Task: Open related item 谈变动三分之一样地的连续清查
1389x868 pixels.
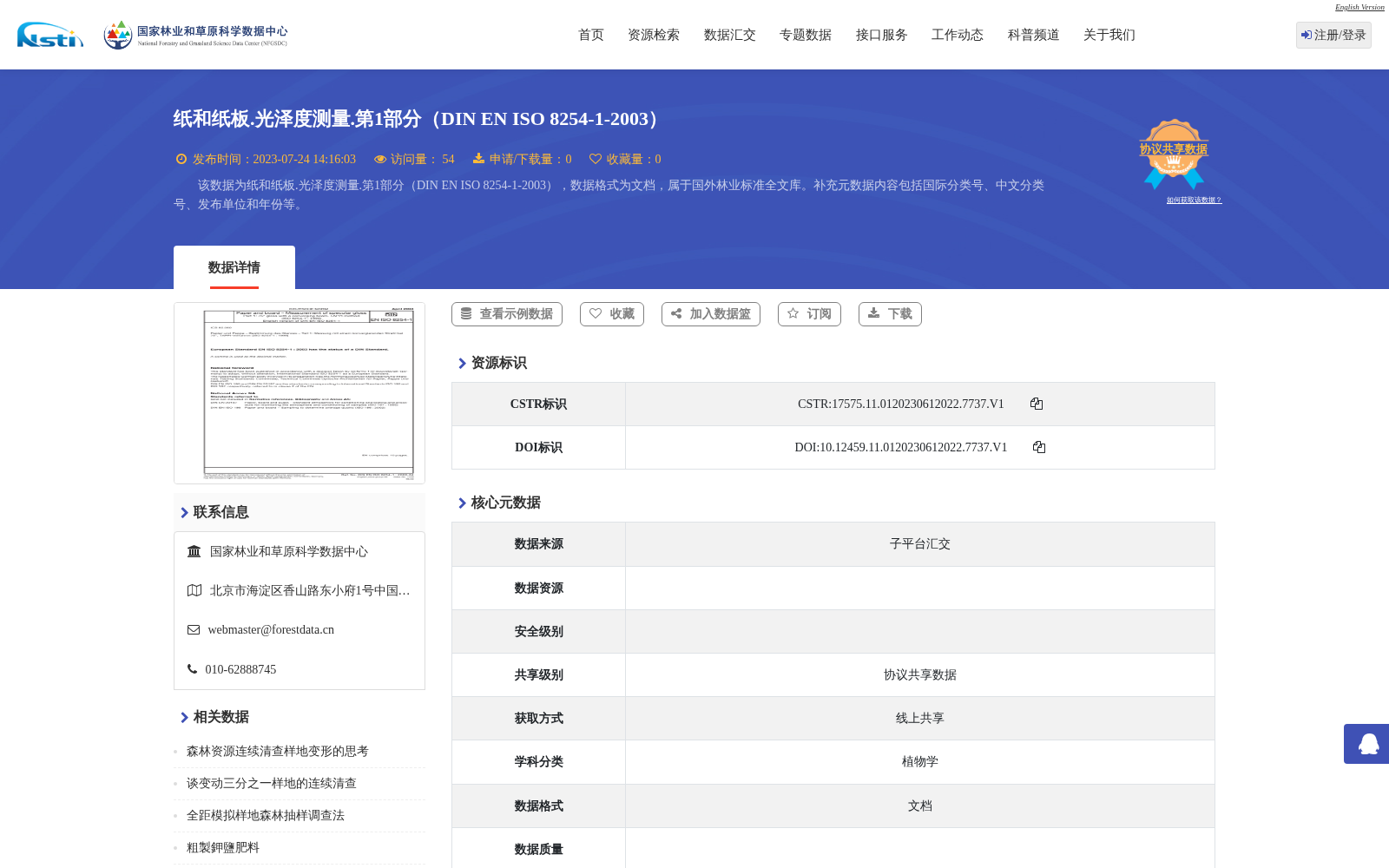Action: pyautogui.click(x=272, y=784)
